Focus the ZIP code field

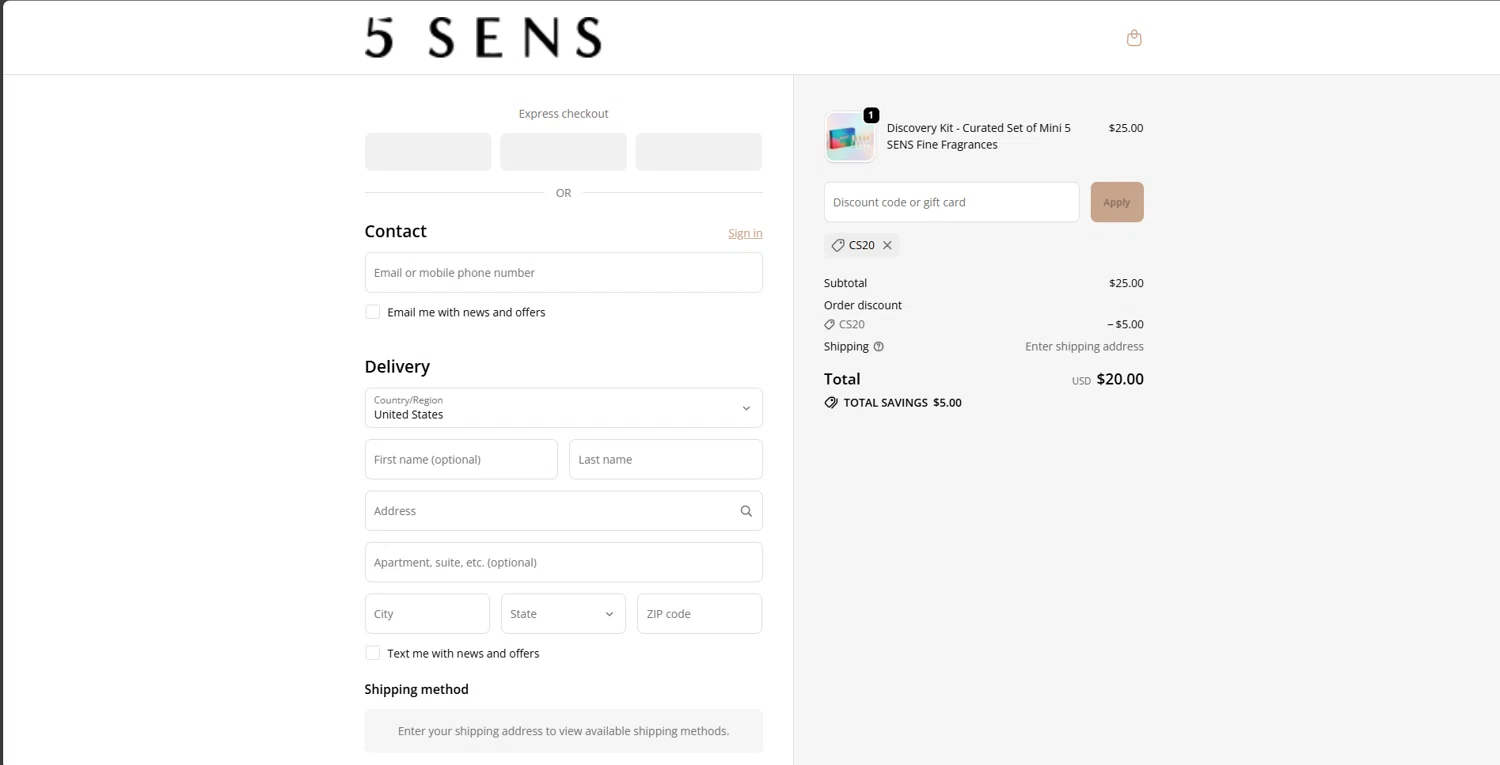click(x=699, y=614)
